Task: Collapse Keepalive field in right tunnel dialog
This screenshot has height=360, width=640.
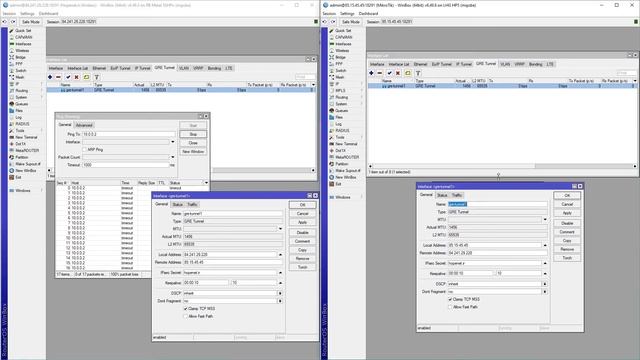Action: tap(545, 274)
